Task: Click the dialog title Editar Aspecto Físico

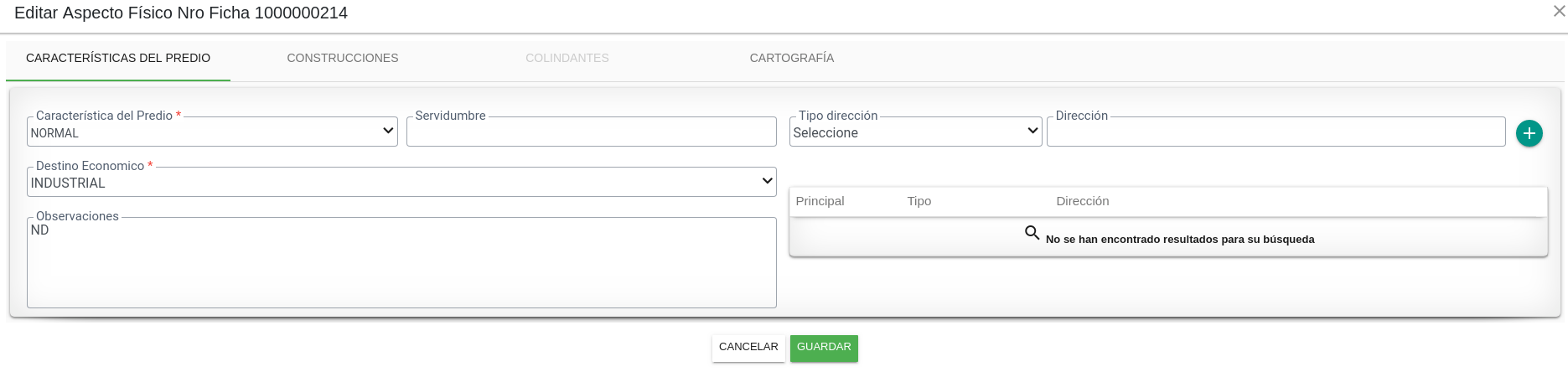Action: pyautogui.click(x=181, y=13)
